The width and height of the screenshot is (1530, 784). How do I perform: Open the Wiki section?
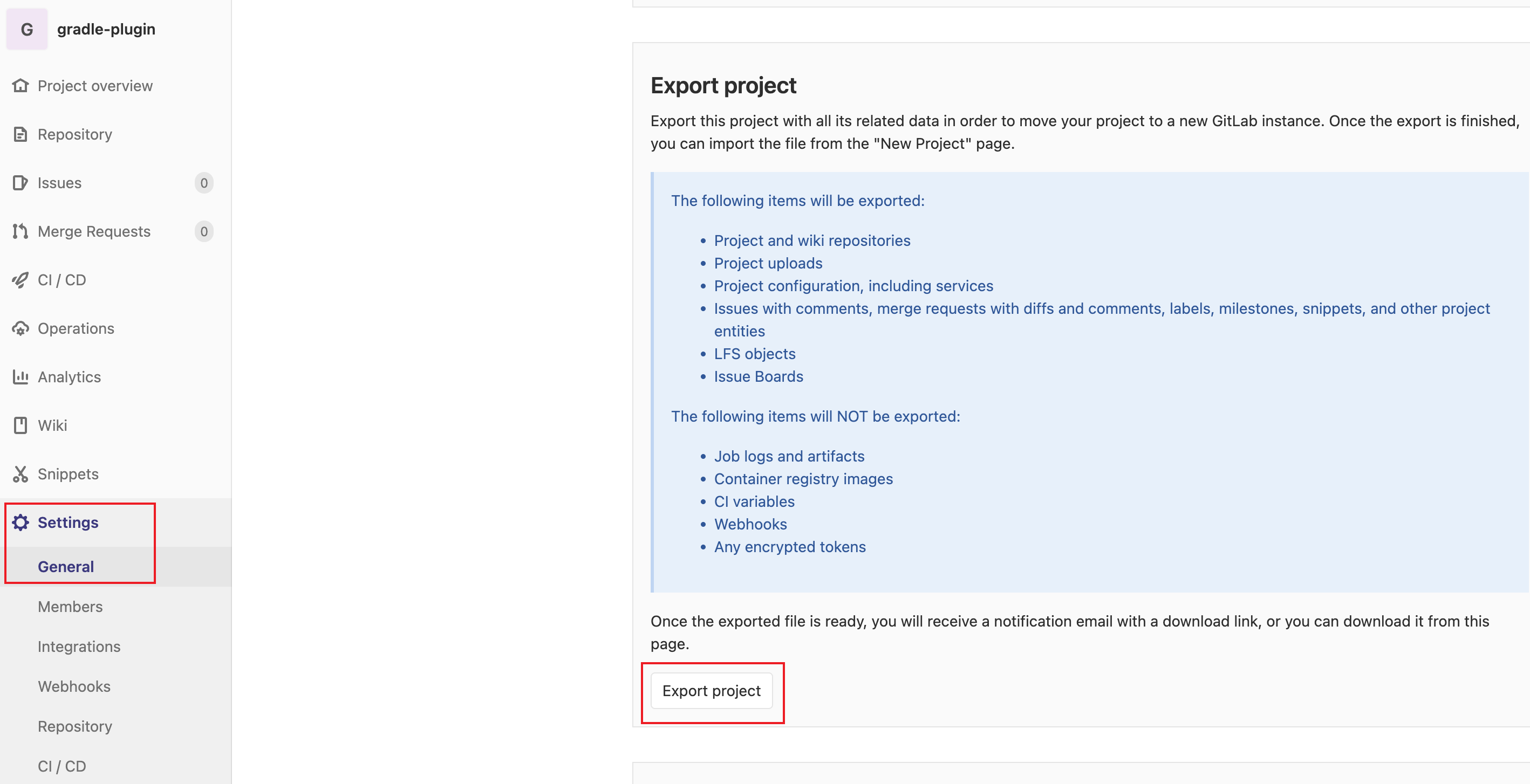click(52, 425)
